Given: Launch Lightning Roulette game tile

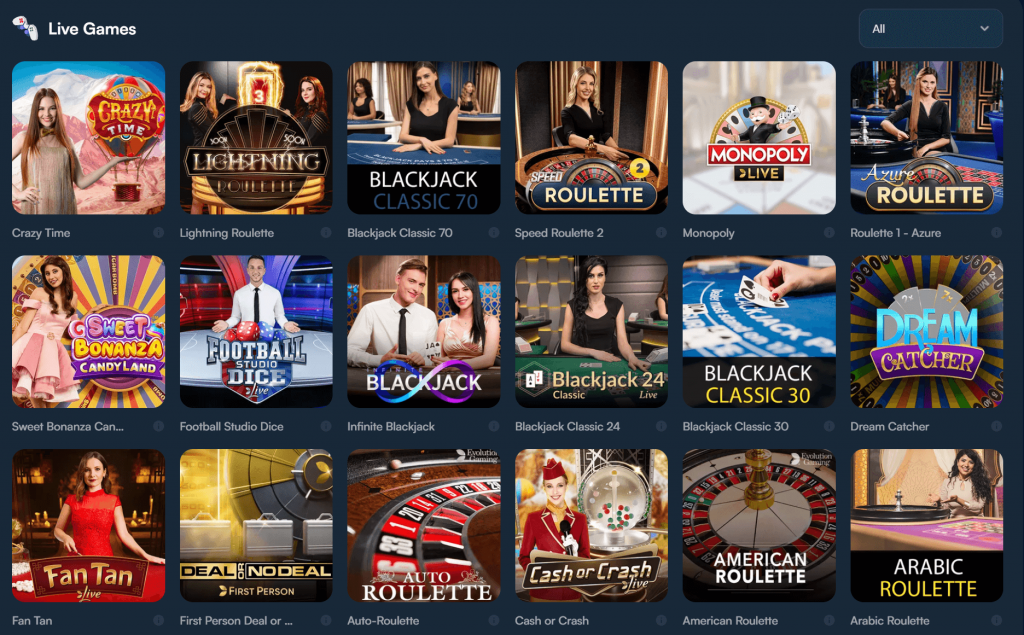Looking at the screenshot, I should [256, 138].
